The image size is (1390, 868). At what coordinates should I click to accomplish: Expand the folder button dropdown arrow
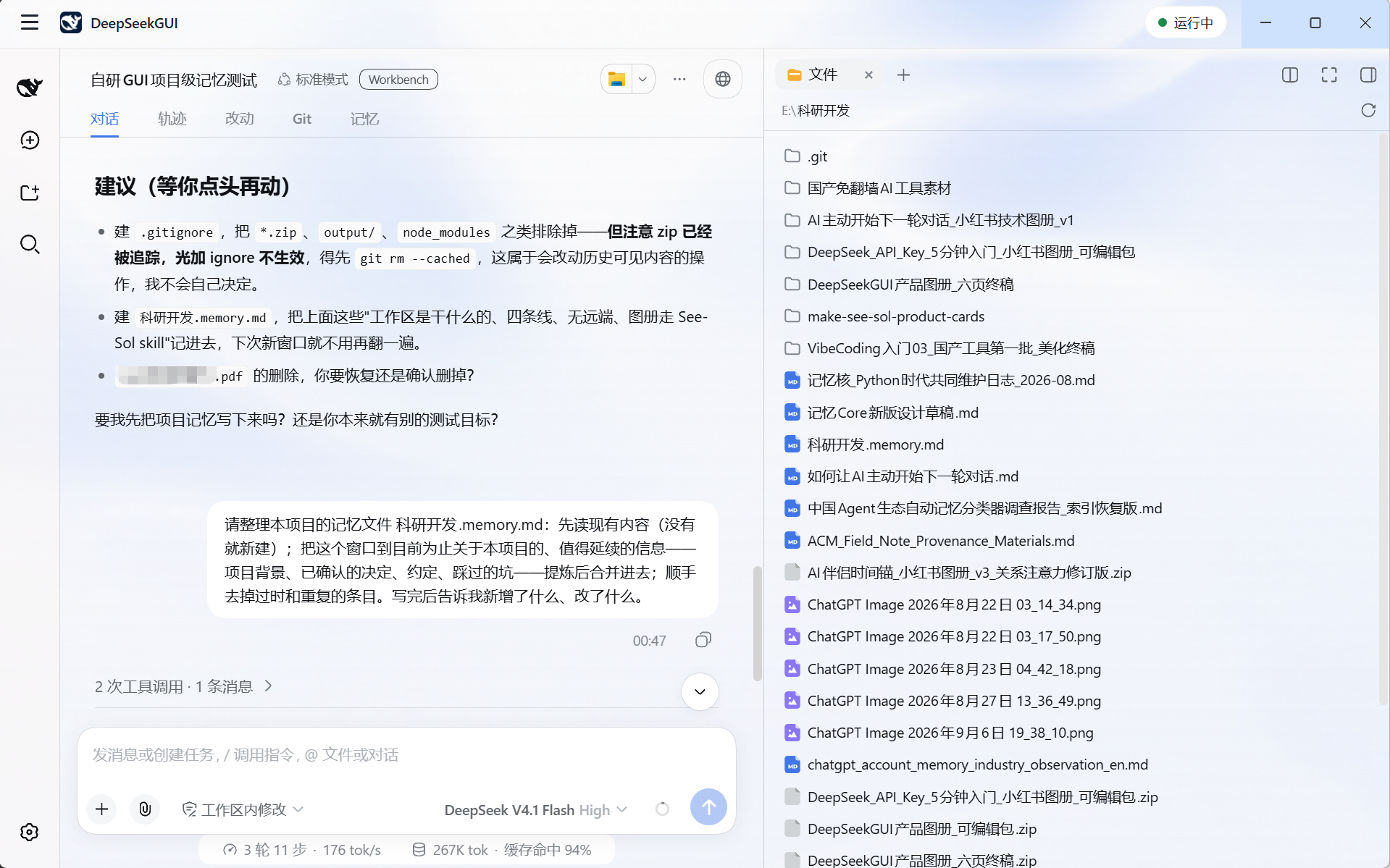[642, 79]
